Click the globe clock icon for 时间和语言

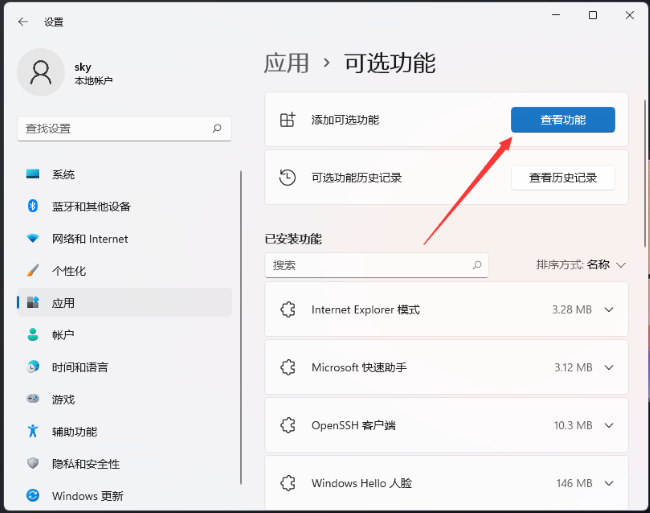pos(33,367)
